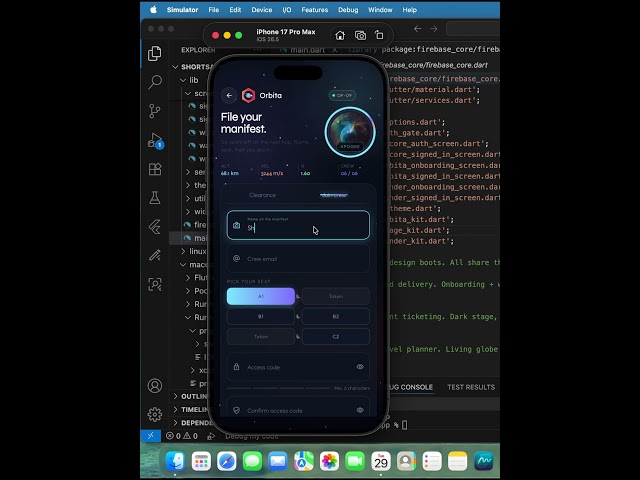
Task: Select seat B1
Action: coord(261,316)
